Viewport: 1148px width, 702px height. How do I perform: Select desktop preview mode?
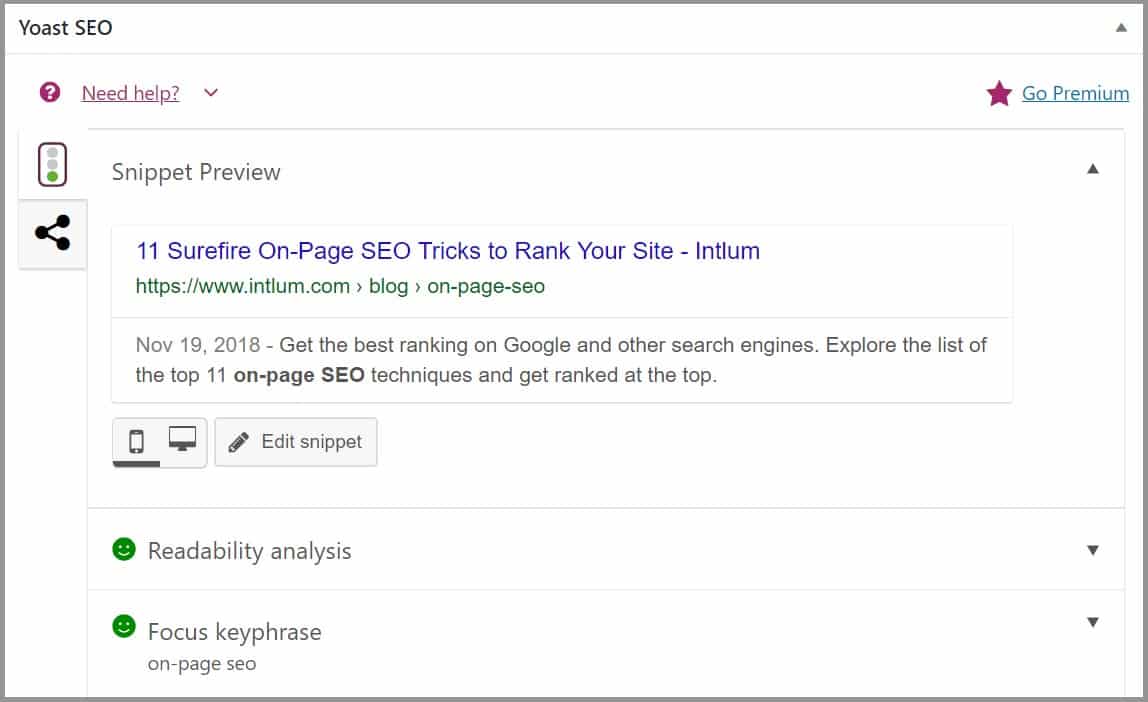click(x=182, y=439)
